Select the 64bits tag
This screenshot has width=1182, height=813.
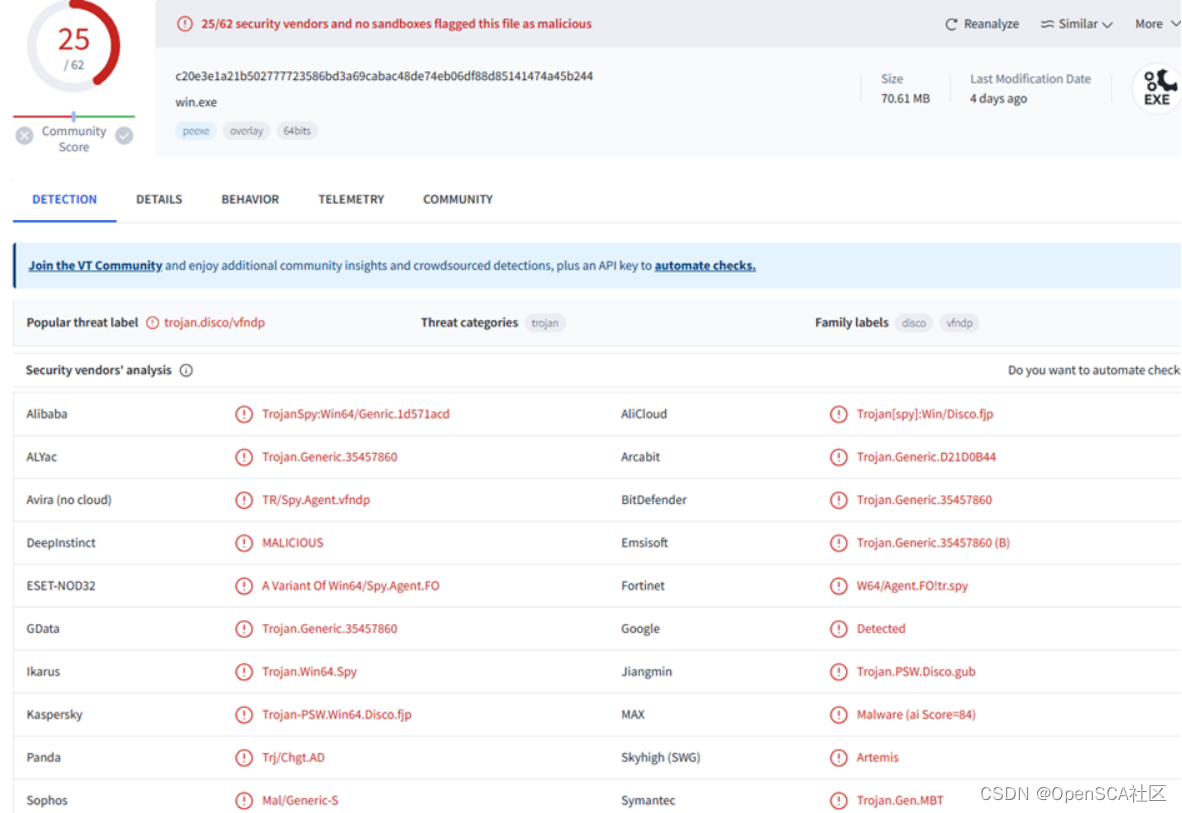pos(297,131)
